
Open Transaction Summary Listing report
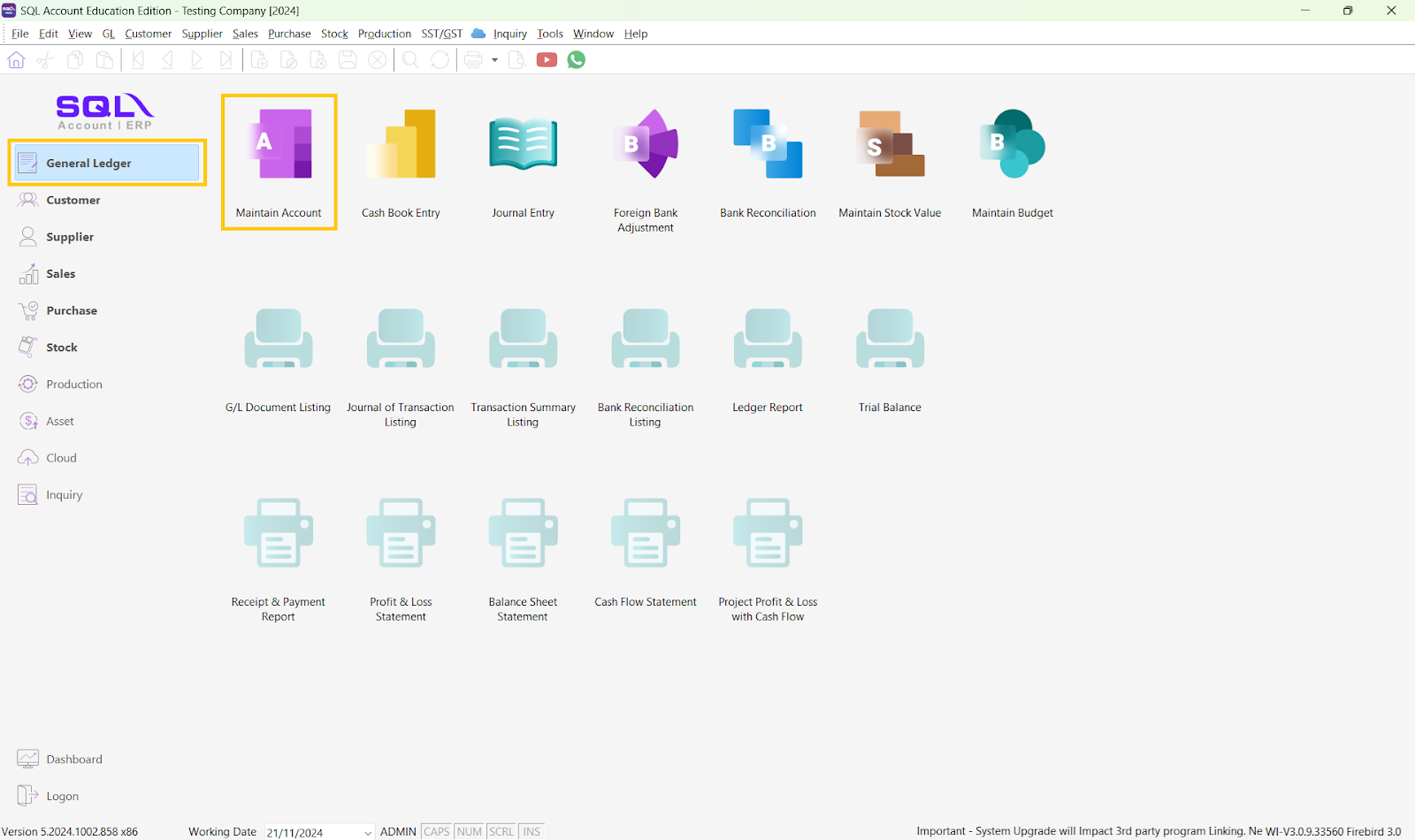click(x=523, y=367)
